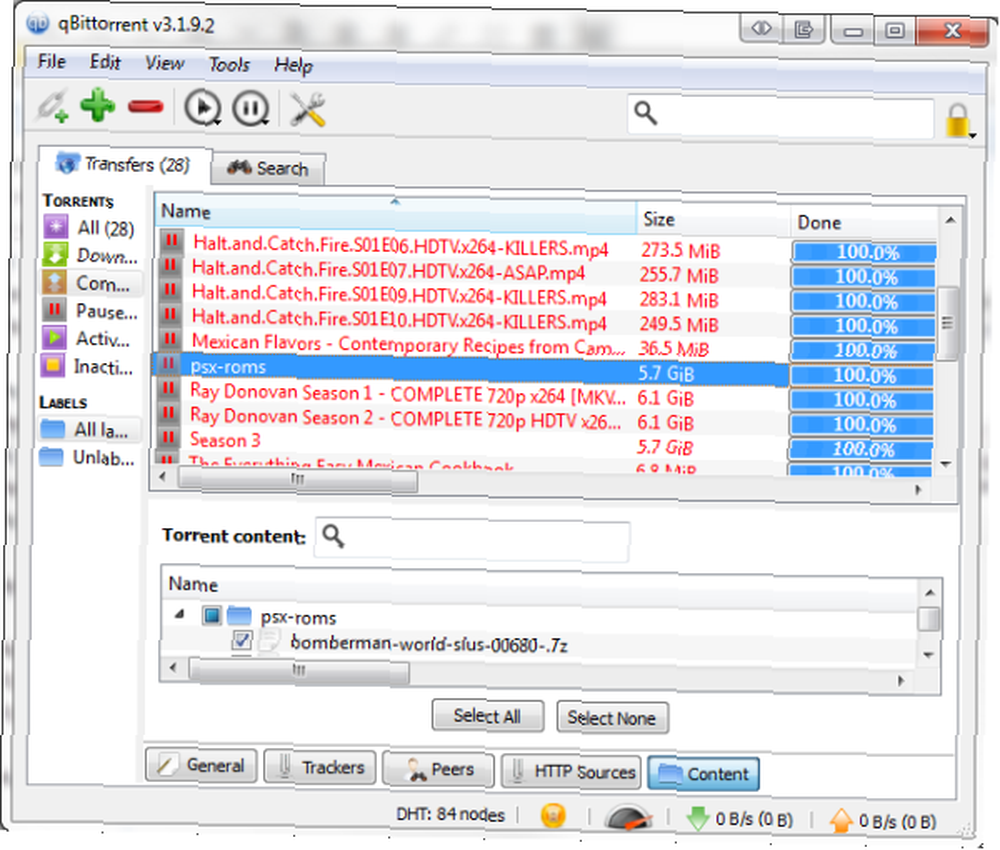Toggle the psx-roms folder checkbox

tap(212, 615)
